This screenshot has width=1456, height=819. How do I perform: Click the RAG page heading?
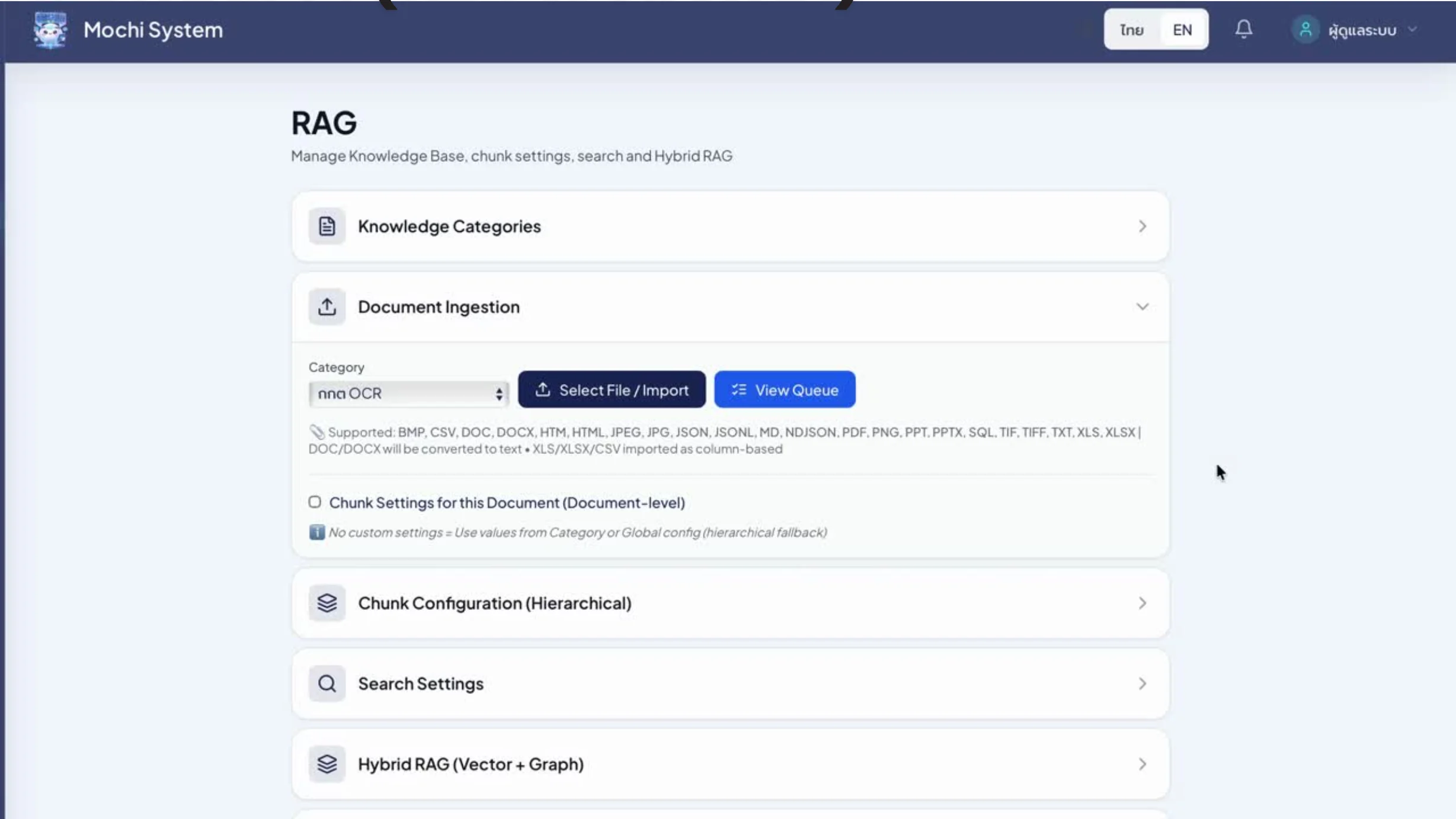324,123
